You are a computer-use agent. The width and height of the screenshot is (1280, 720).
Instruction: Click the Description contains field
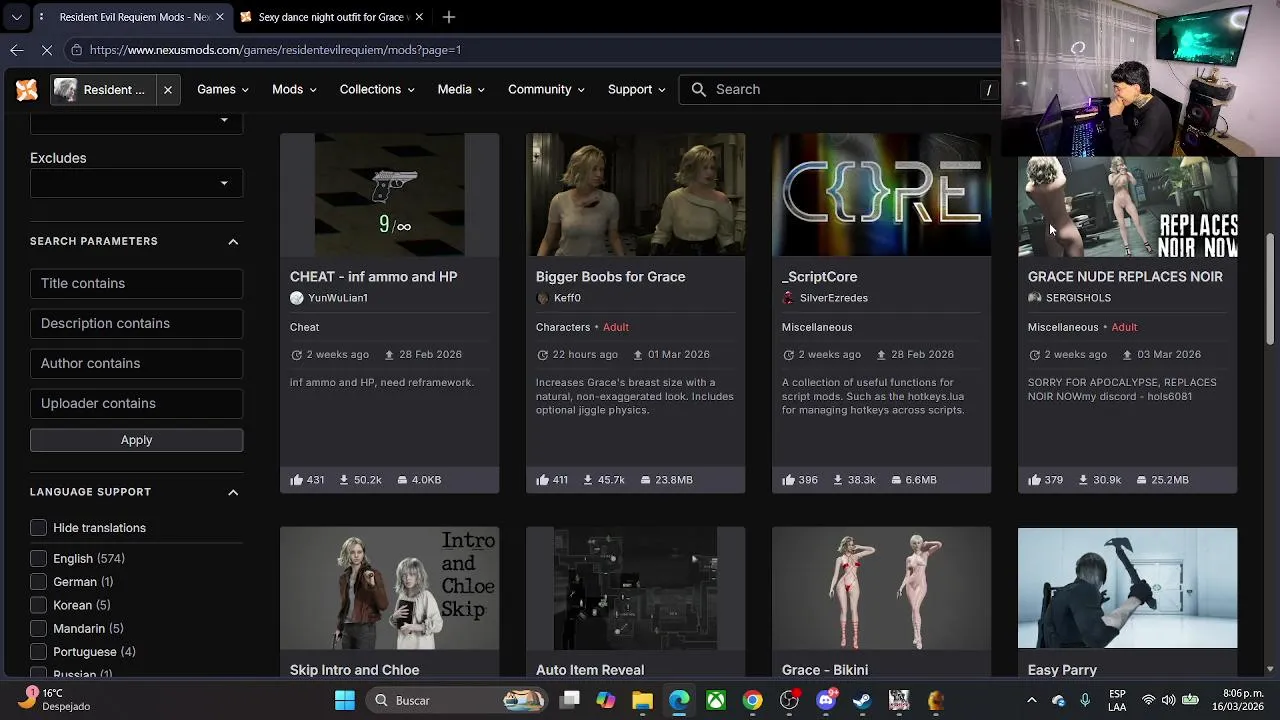pyautogui.click(x=136, y=323)
